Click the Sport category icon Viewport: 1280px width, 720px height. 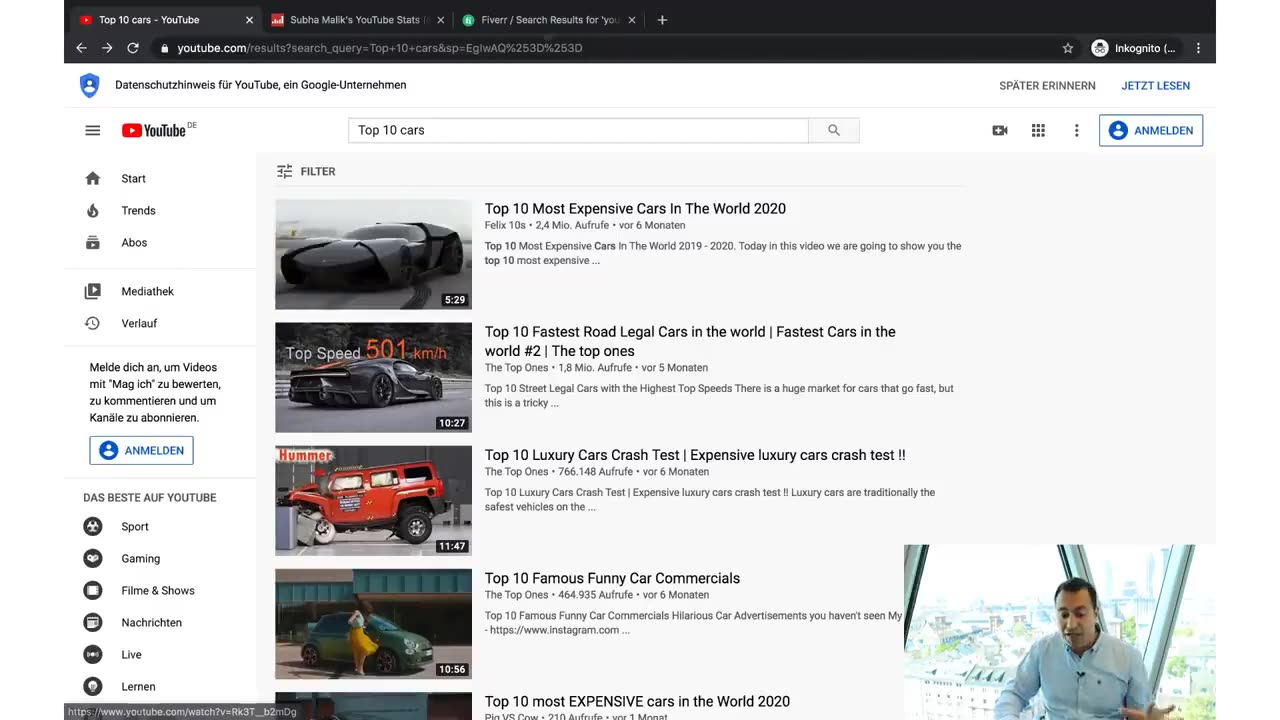click(93, 526)
